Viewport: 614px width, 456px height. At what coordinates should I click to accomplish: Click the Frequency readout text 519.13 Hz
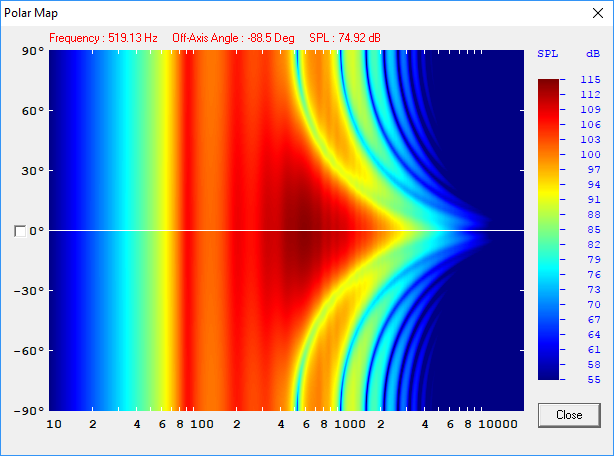(103, 38)
